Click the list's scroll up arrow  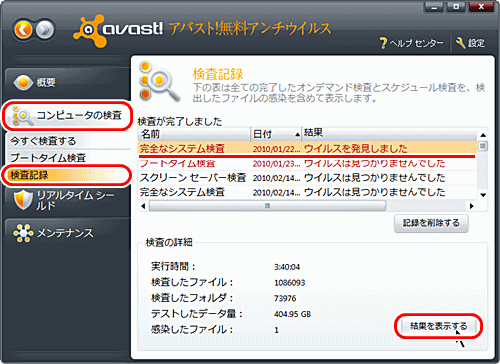point(483,135)
